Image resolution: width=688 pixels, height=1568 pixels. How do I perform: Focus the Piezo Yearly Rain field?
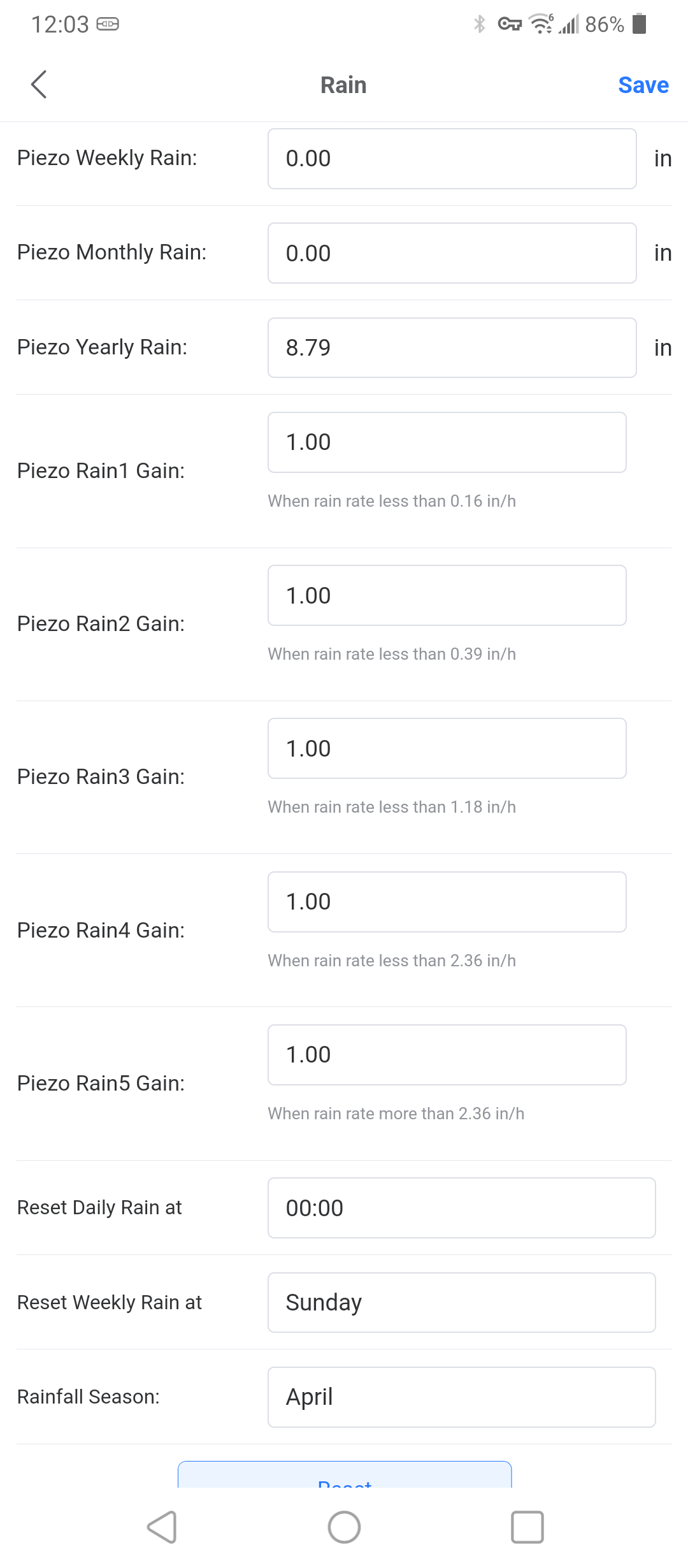click(x=452, y=347)
